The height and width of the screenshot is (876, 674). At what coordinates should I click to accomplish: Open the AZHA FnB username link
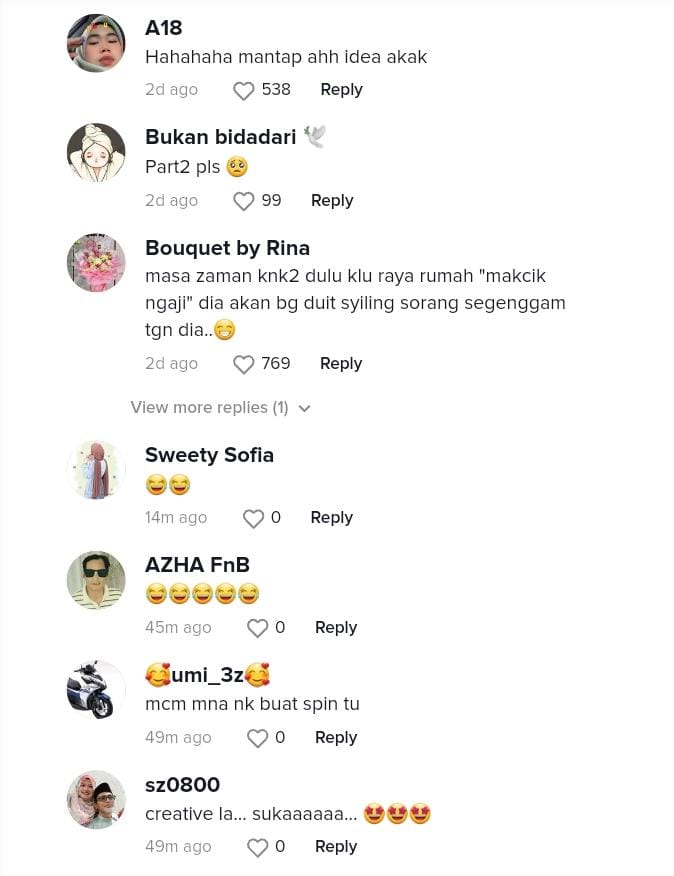(x=197, y=565)
